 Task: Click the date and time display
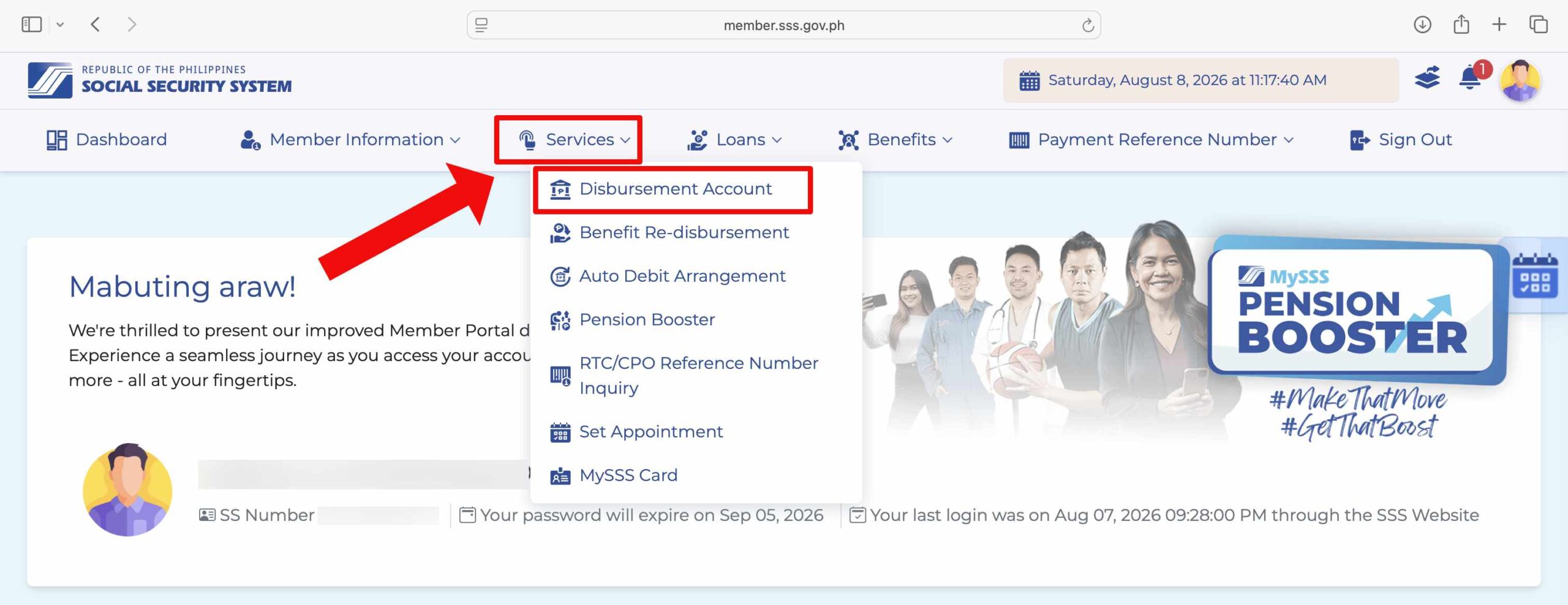[x=1187, y=80]
